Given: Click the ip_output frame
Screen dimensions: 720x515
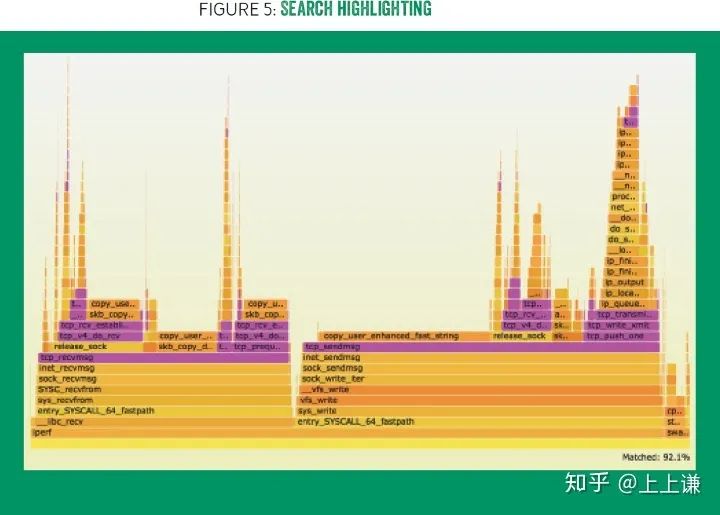Looking at the screenshot, I should click(x=625, y=283).
